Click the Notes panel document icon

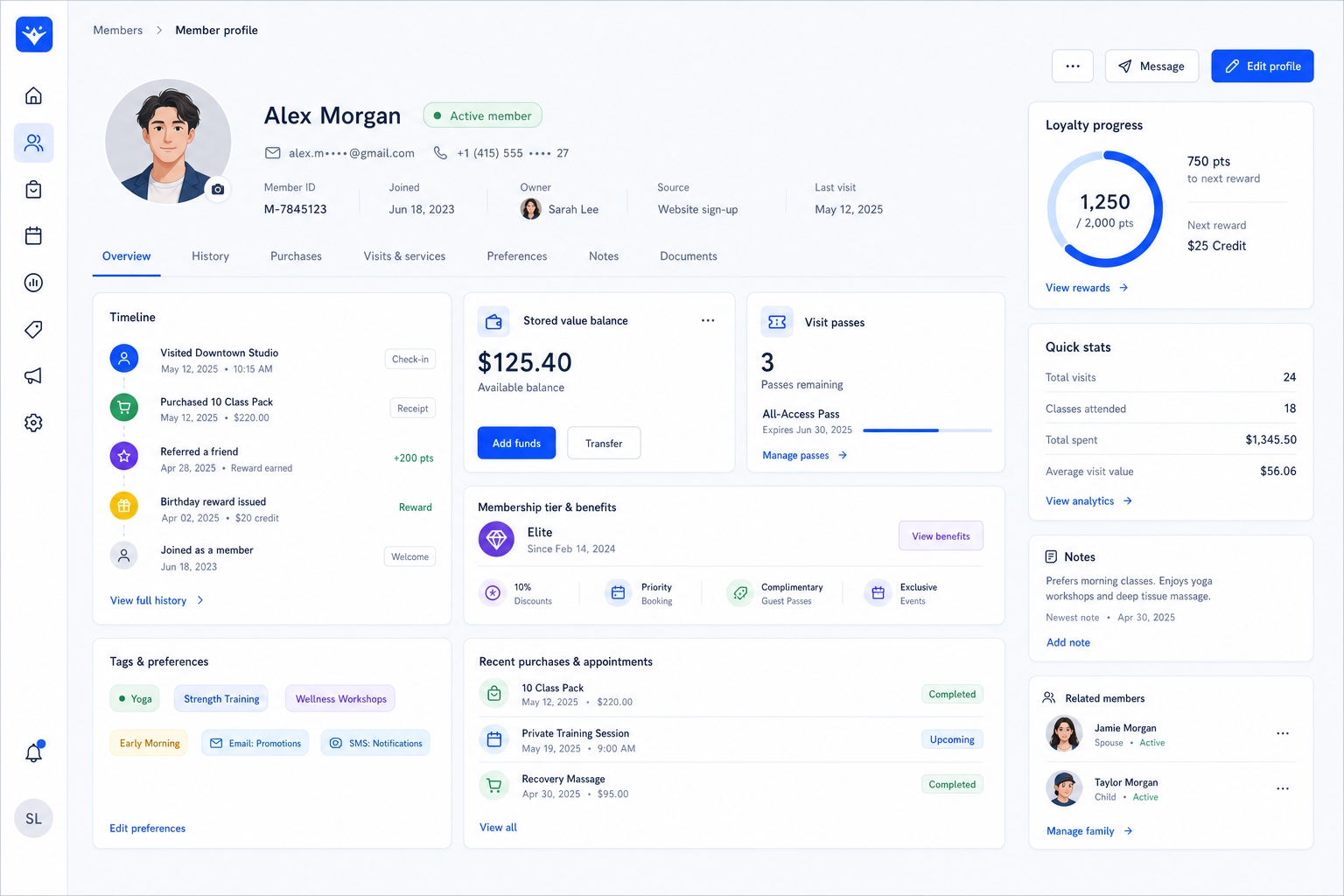(1051, 556)
